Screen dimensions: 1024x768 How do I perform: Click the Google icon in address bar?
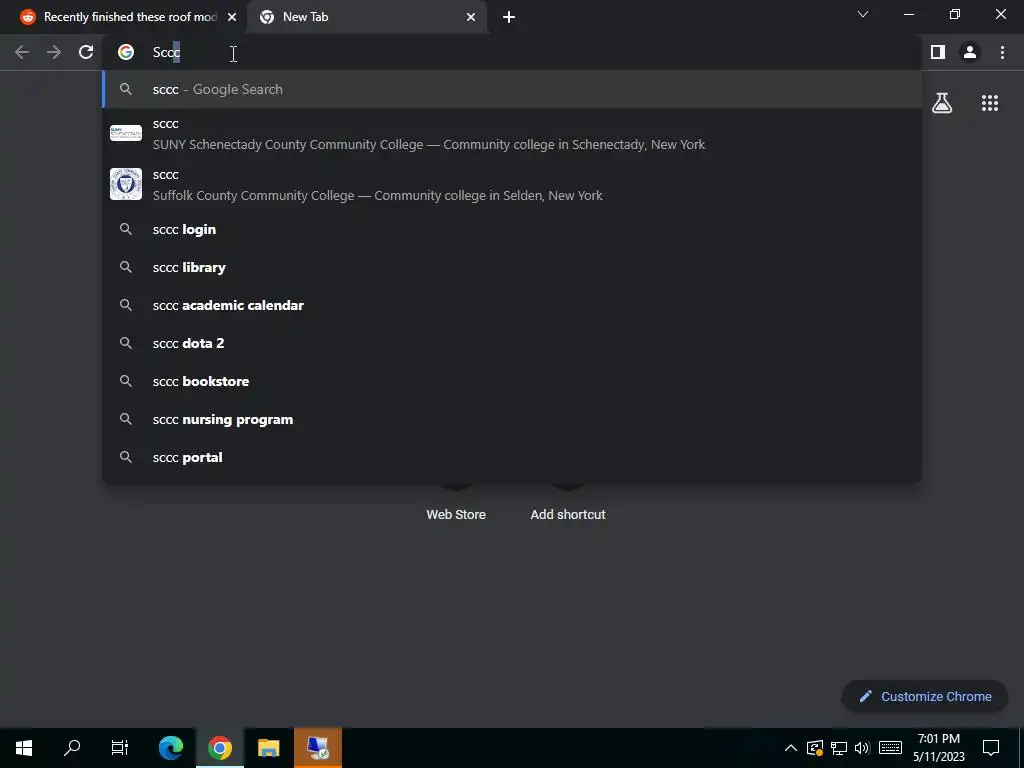point(126,52)
